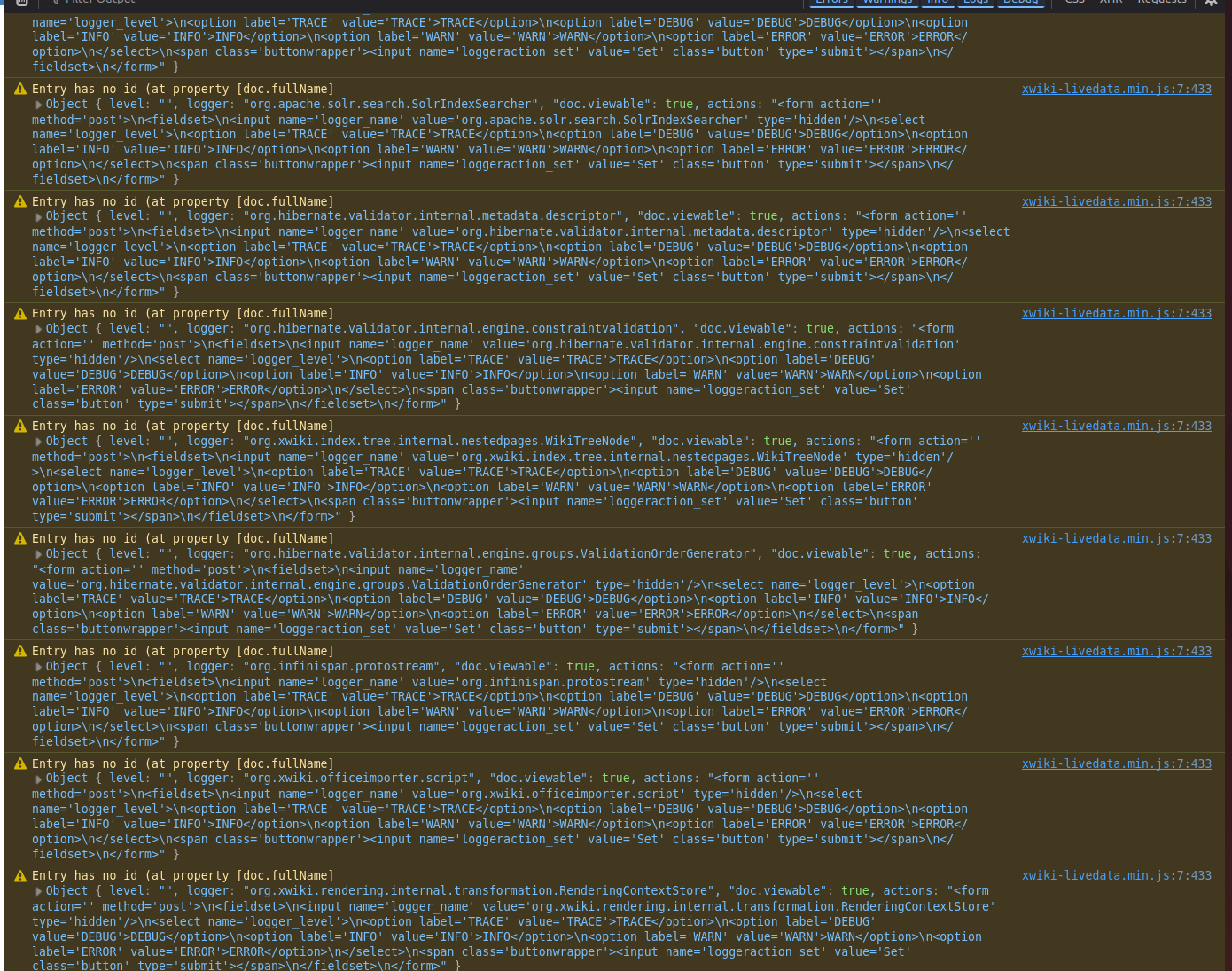Click warning icon of infinispan.protostream entry
This screenshot has width=1232, height=971.
click(19, 651)
